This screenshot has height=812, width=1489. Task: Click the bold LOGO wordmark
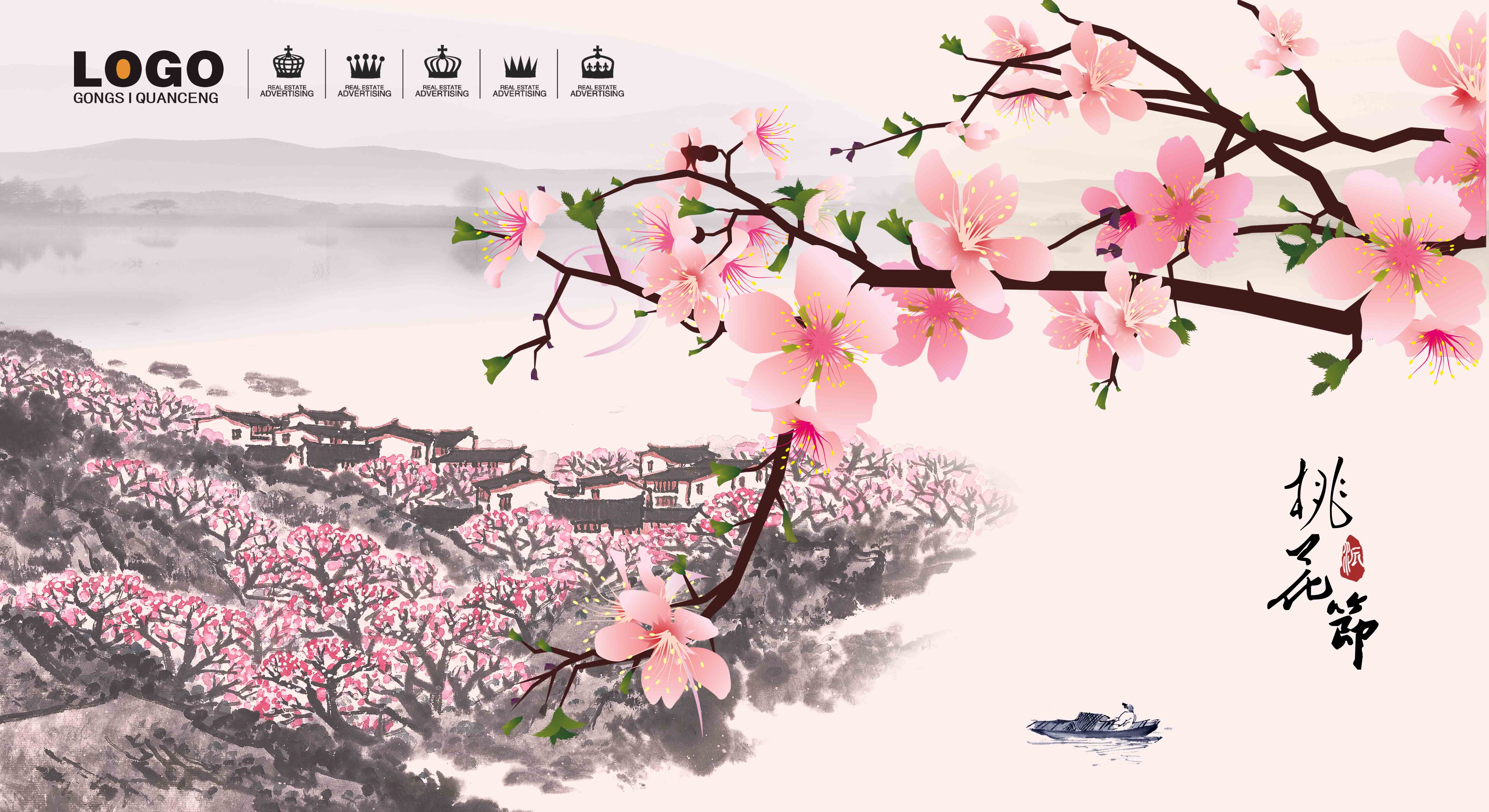[x=148, y=68]
